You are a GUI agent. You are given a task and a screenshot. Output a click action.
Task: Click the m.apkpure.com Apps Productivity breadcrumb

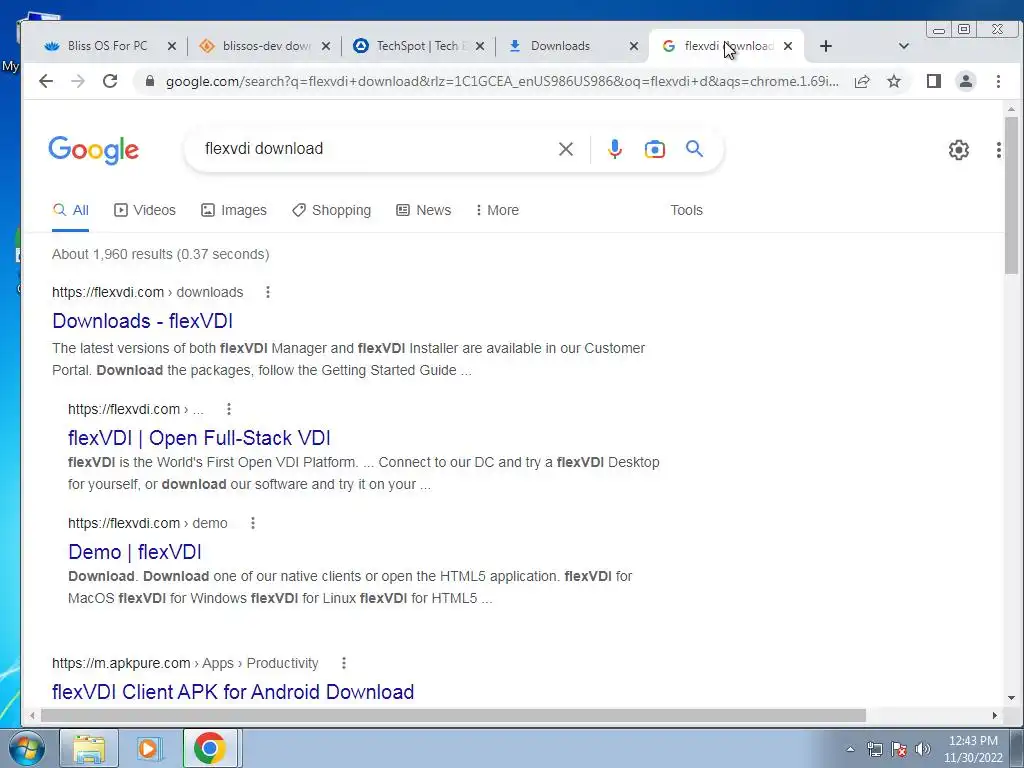tap(185, 663)
